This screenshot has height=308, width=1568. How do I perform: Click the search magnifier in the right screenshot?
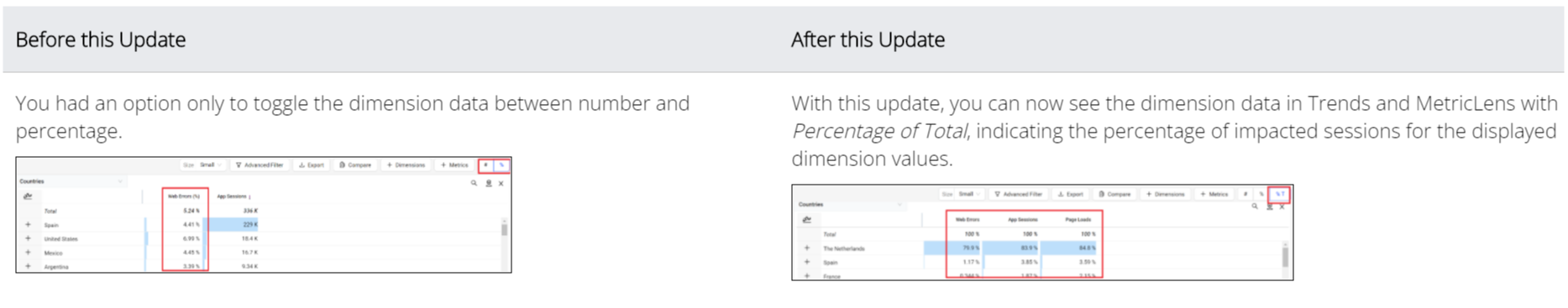tap(1255, 206)
